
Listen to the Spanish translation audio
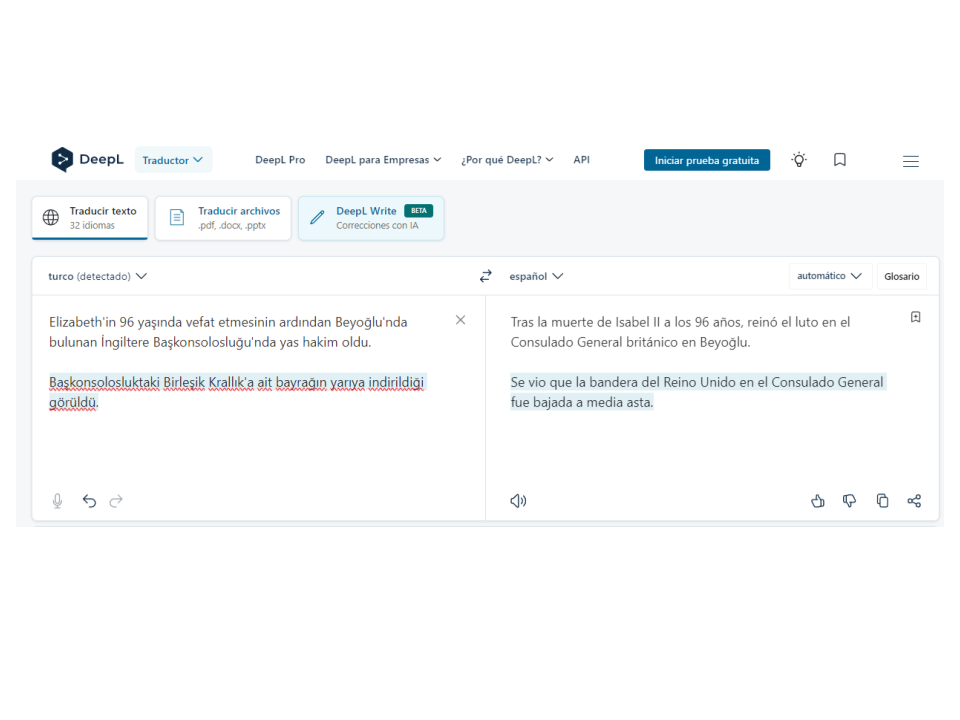tap(518, 501)
